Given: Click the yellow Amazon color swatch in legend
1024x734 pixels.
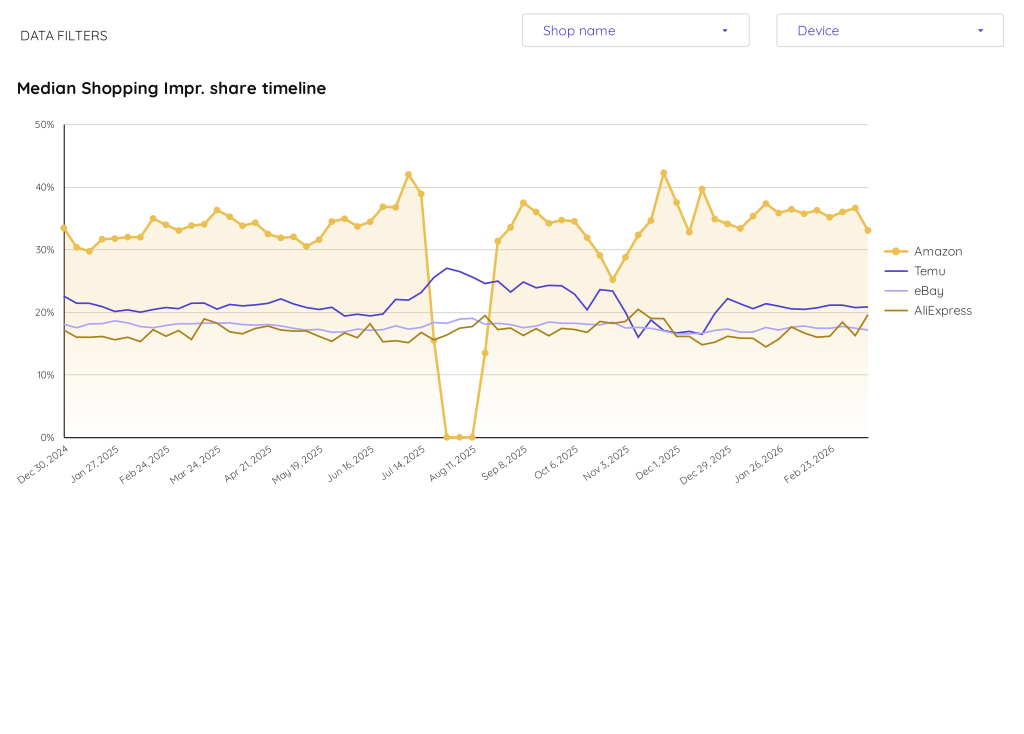Looking at the screenshot, I should 896,251.
